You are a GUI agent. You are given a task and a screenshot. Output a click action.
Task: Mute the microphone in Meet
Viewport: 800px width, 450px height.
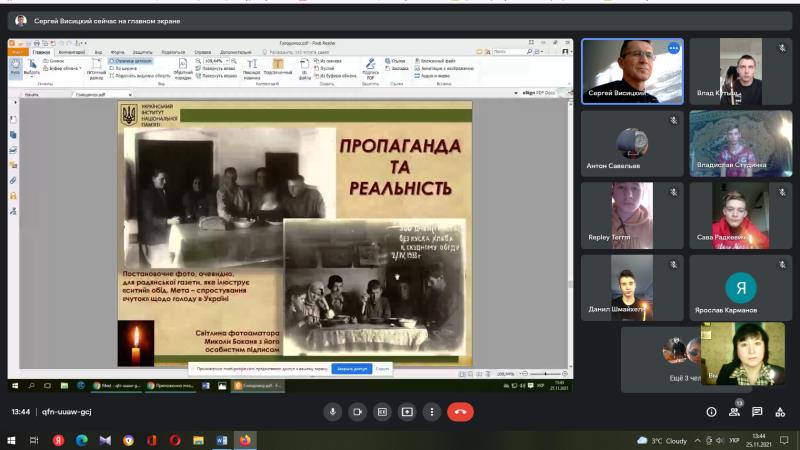pyautogui.click(x=332, y=411)
